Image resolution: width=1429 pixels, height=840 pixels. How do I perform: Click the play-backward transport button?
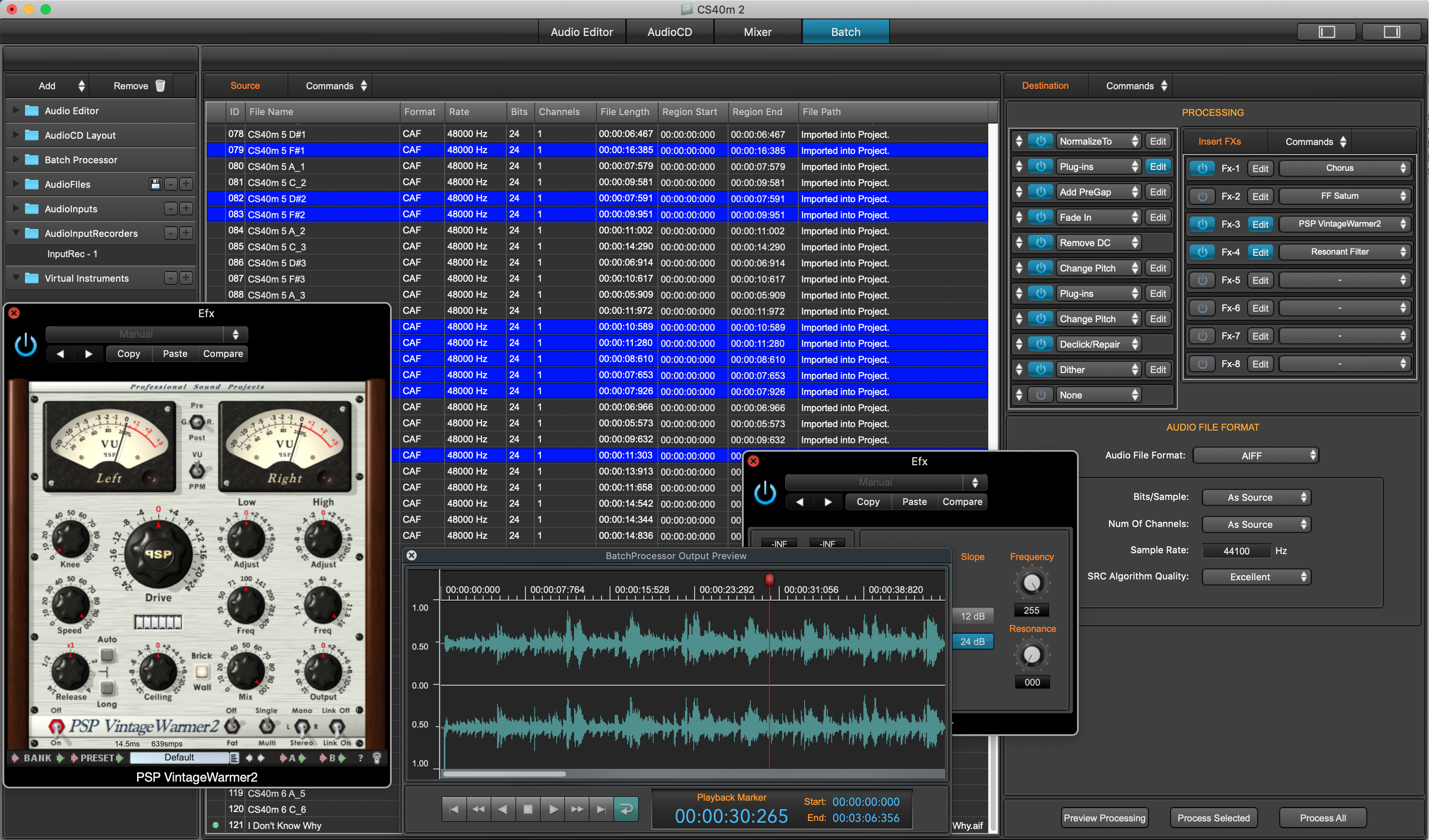coord(503,810)
